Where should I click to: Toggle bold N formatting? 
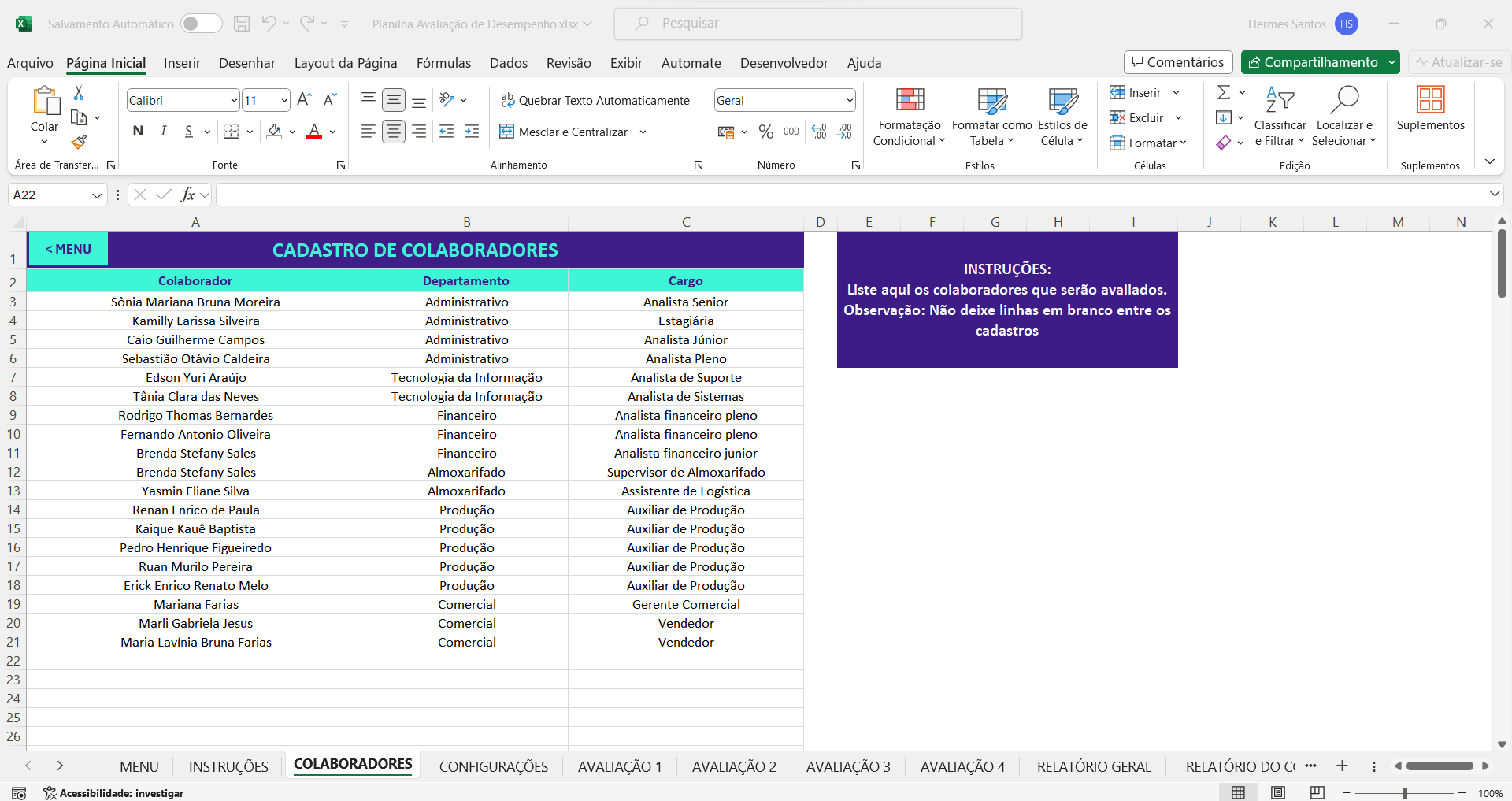tap(138, 131)
